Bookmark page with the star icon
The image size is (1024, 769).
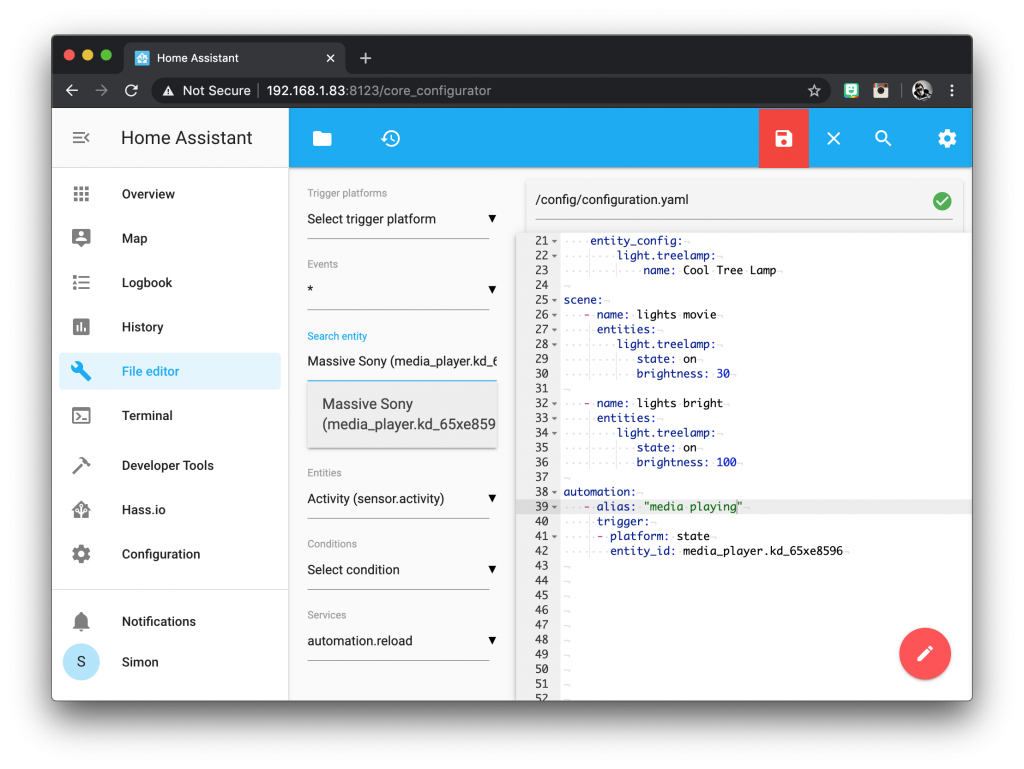(814, 91)
